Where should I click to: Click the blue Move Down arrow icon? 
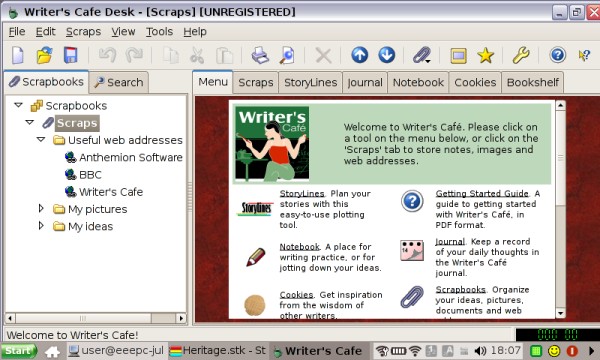coord(386,55)
